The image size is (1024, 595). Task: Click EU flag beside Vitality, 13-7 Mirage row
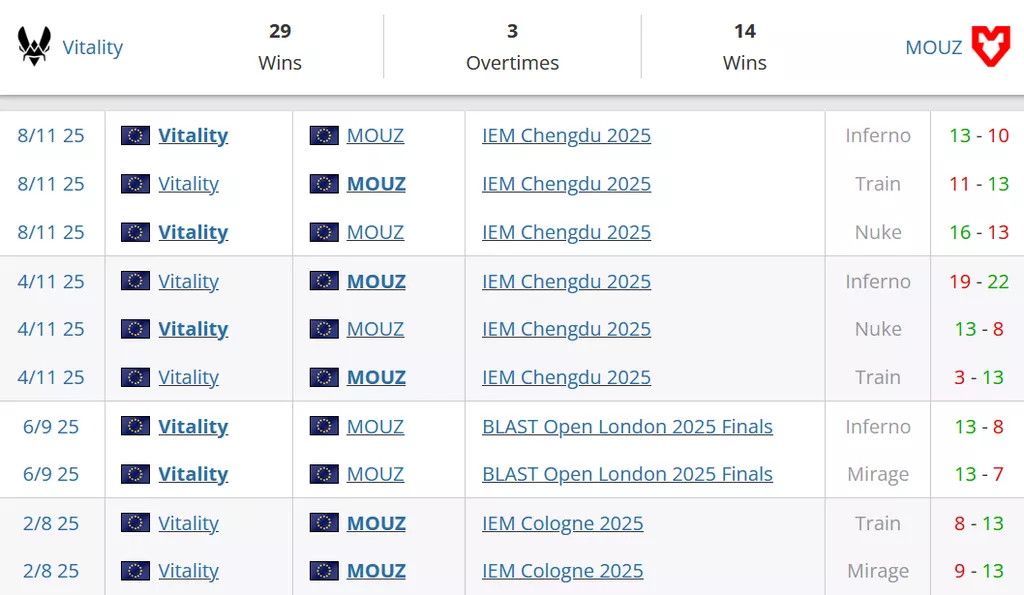pos(135,474)
